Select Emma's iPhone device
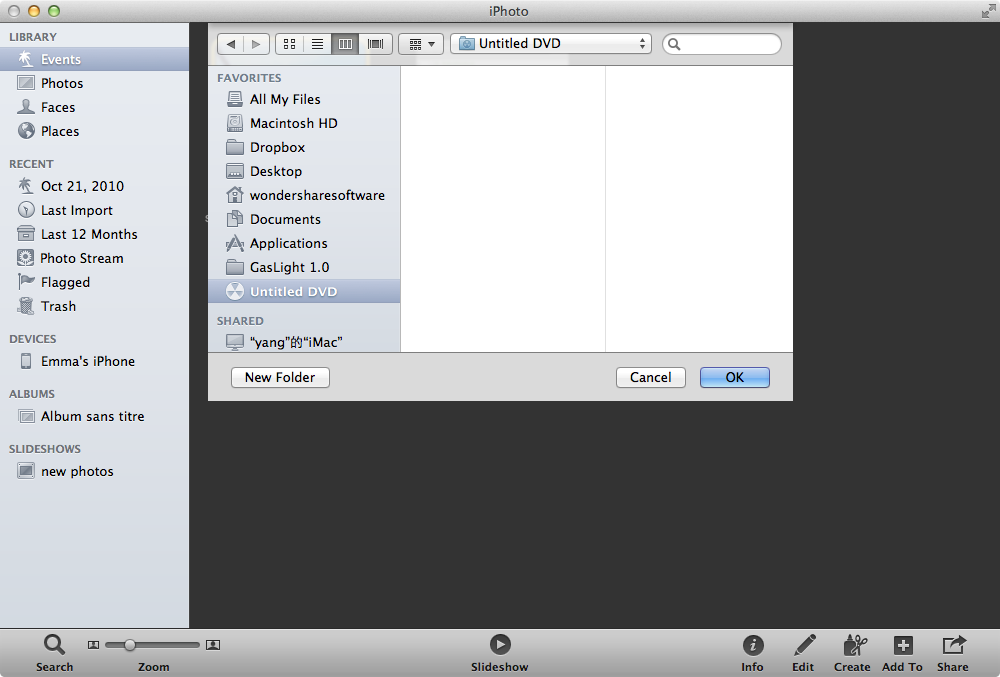Viewport: 1000px width, 677px height. click(x=94, y=361)
